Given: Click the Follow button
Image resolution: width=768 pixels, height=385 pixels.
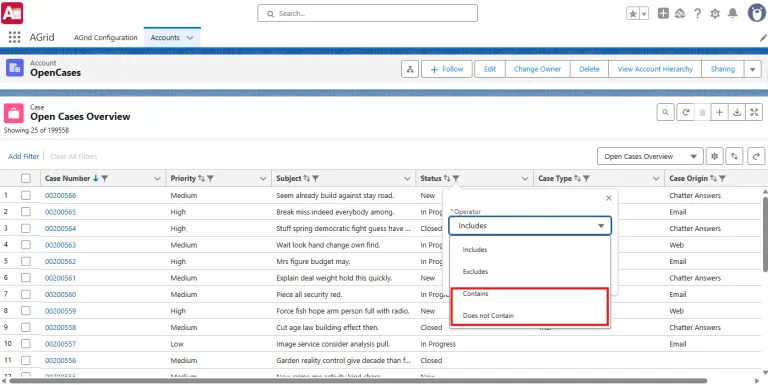Looking at the screenshot, I should [x=447, y=70].
